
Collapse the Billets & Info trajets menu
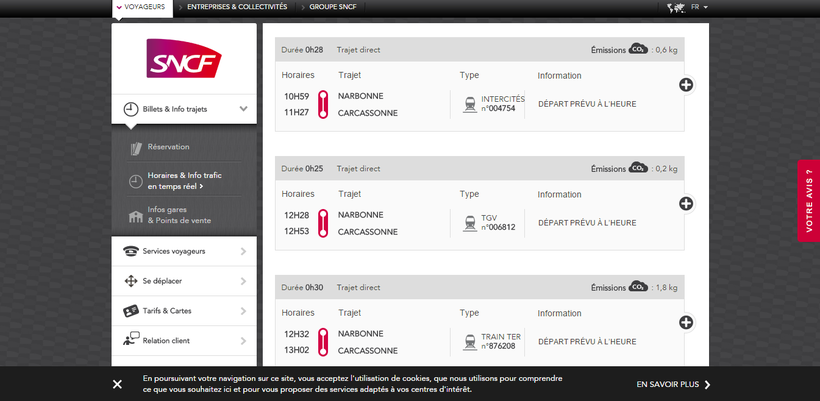point(243,109)
